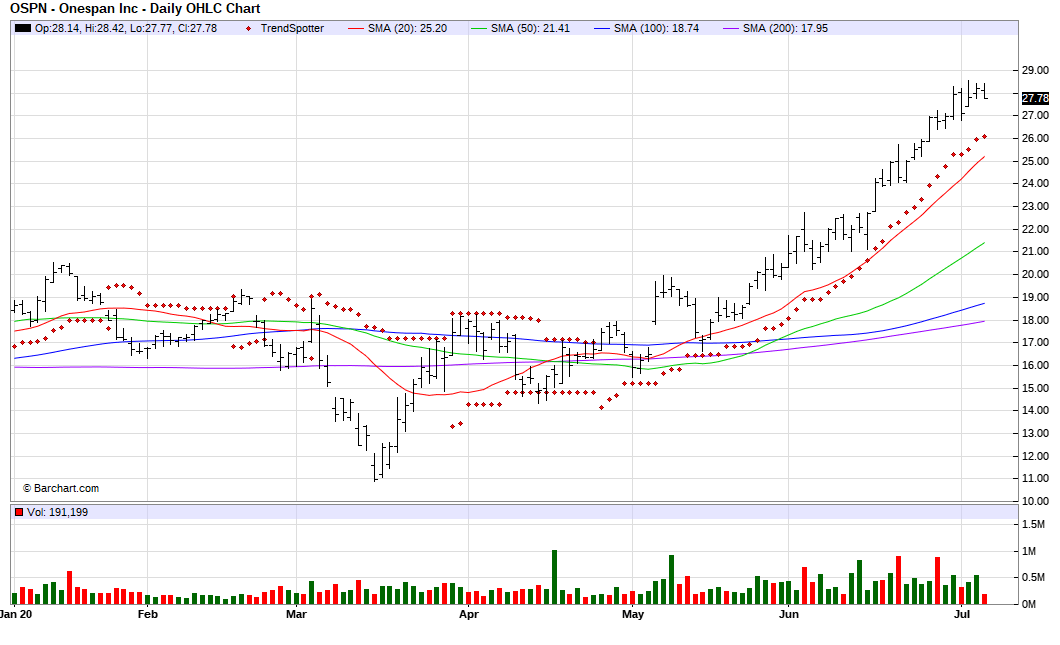Click the black OHLC legend swatch
Image resolution: width=1060 pixels, height=645 pixels.
(x=23, y=28)
